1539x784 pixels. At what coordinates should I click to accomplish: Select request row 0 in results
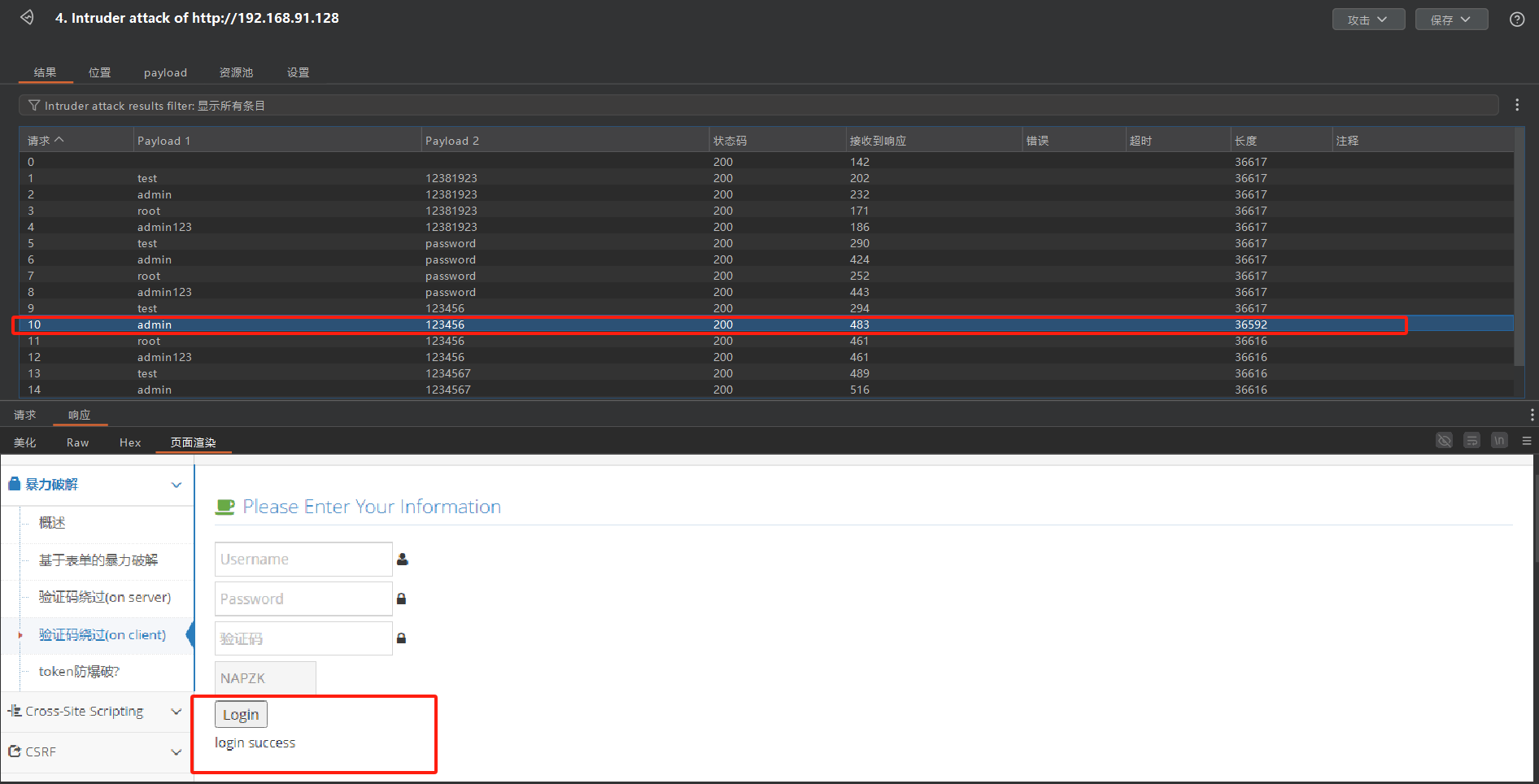766,162
